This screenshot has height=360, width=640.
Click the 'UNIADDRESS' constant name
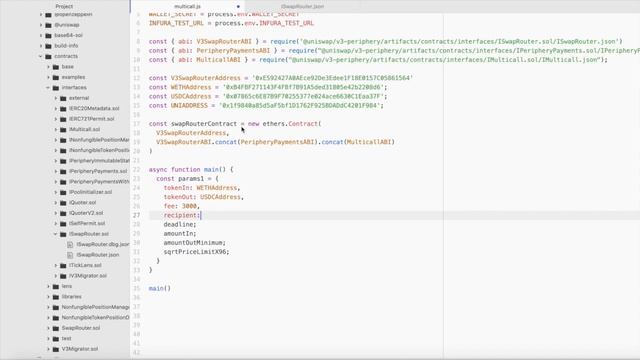[x=189, y=105]
